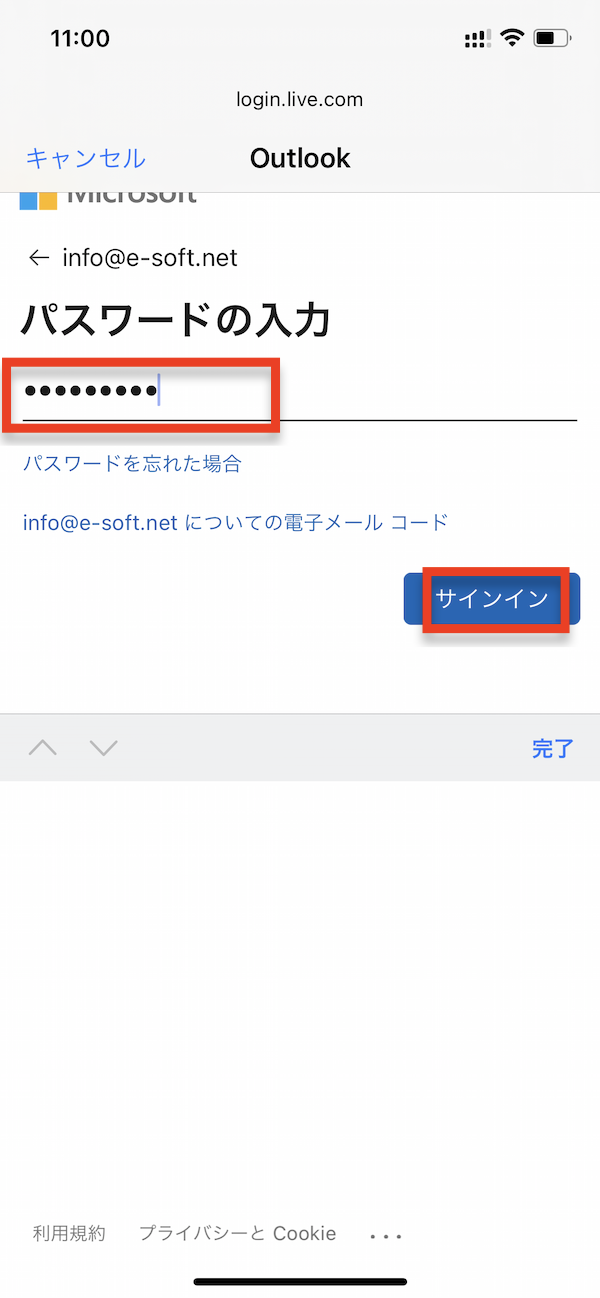Open the 電子メール コード email code link
Image resolution: width=600 pixels, height=1298 pixels.
tap(235, 522)
